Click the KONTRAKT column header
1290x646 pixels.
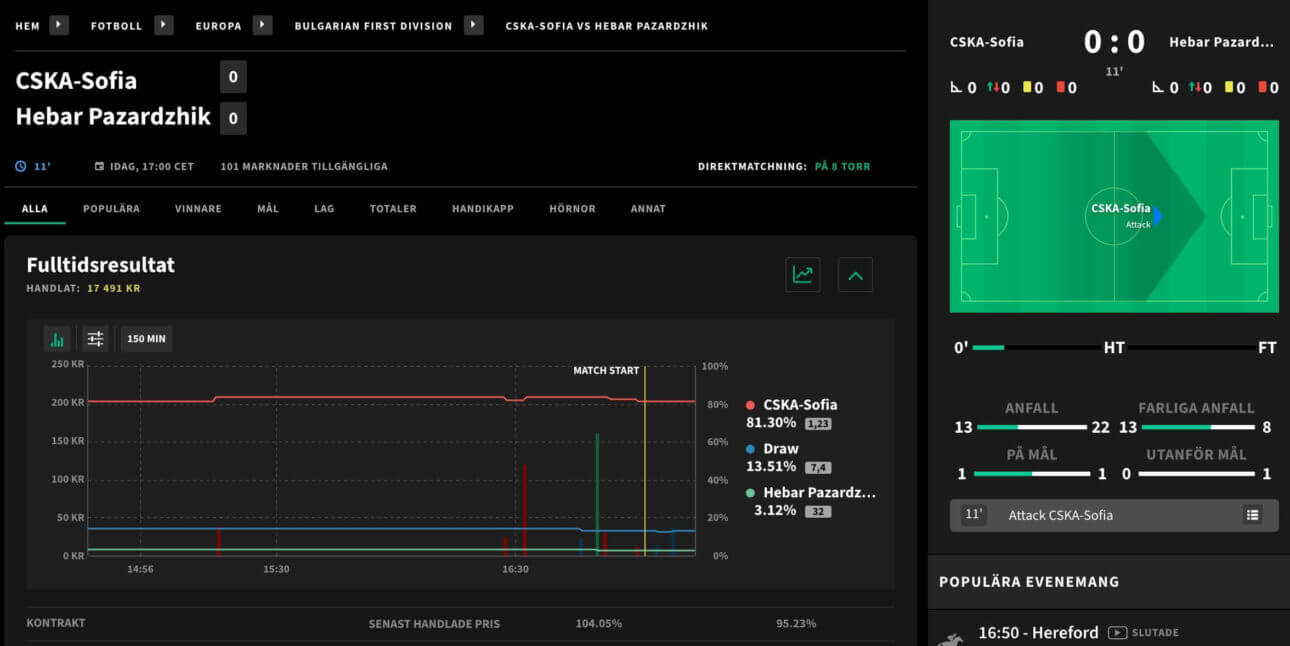56,623
